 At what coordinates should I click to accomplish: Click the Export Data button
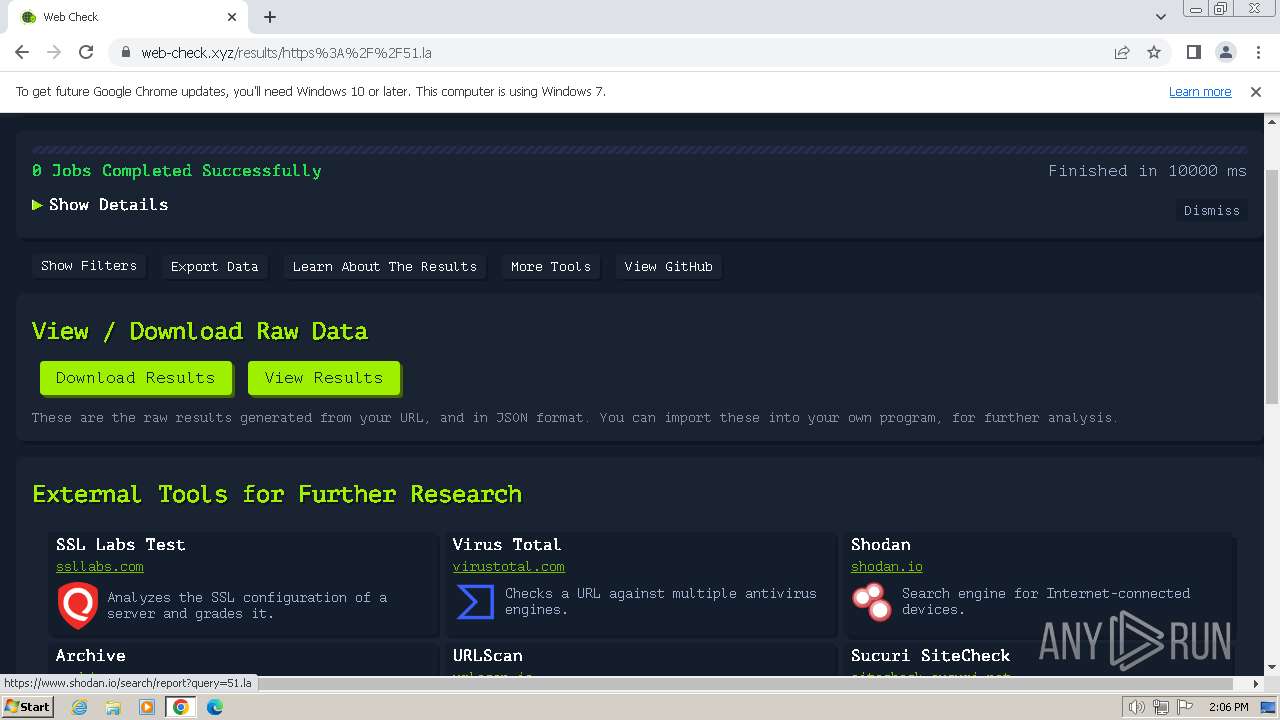point(214,267)
